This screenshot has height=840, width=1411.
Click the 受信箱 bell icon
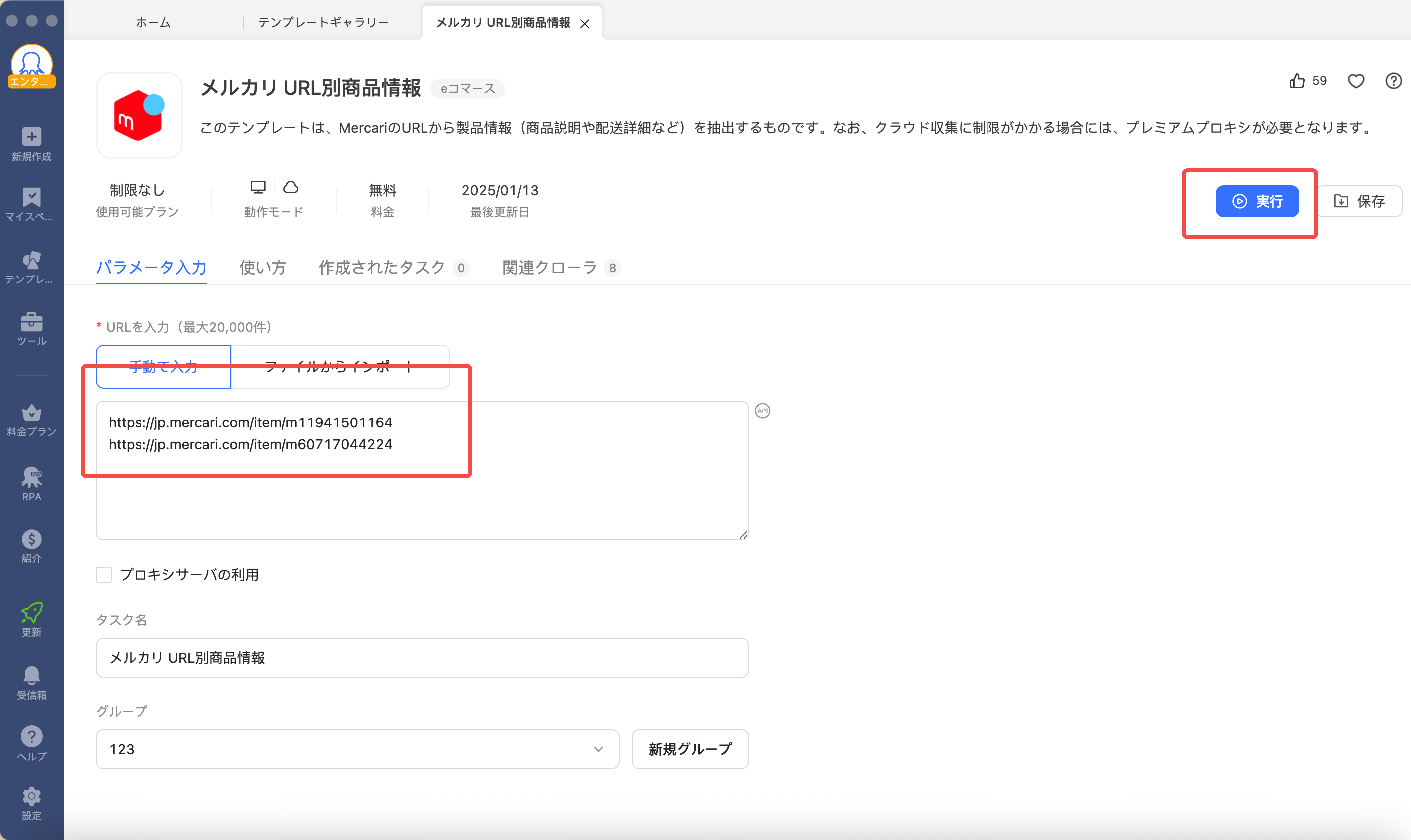(x=32, y=675)
